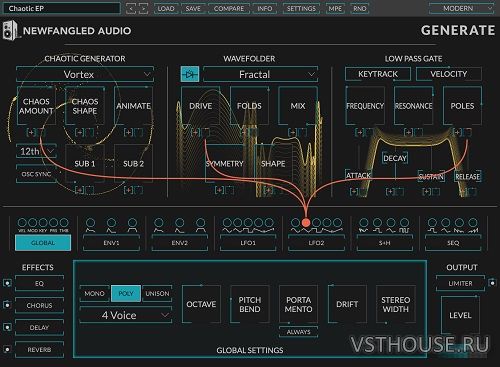
Task: Click the RND randomize button
Action: (x=359, y=8)
